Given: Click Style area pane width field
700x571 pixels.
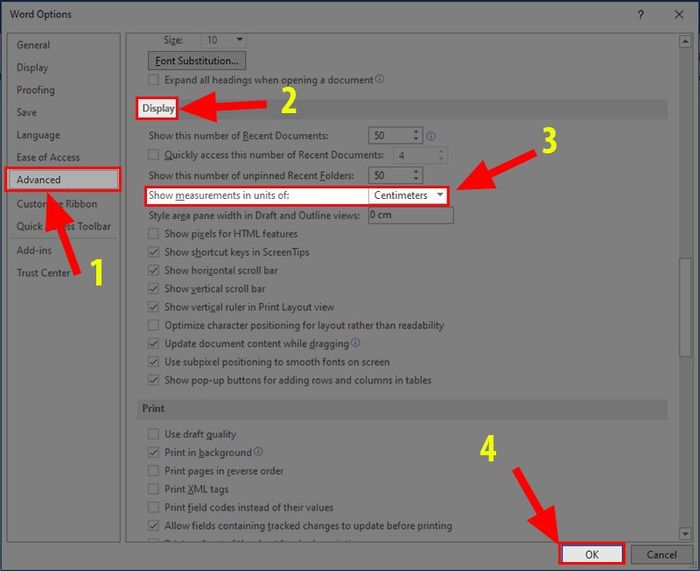Looking at the screenshot, I should [410, 215].
